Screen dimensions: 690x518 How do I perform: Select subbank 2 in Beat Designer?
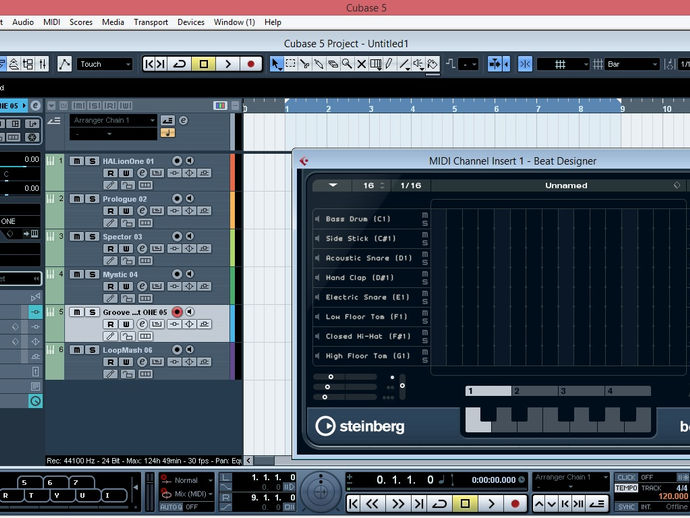click(x=535, y=391)
